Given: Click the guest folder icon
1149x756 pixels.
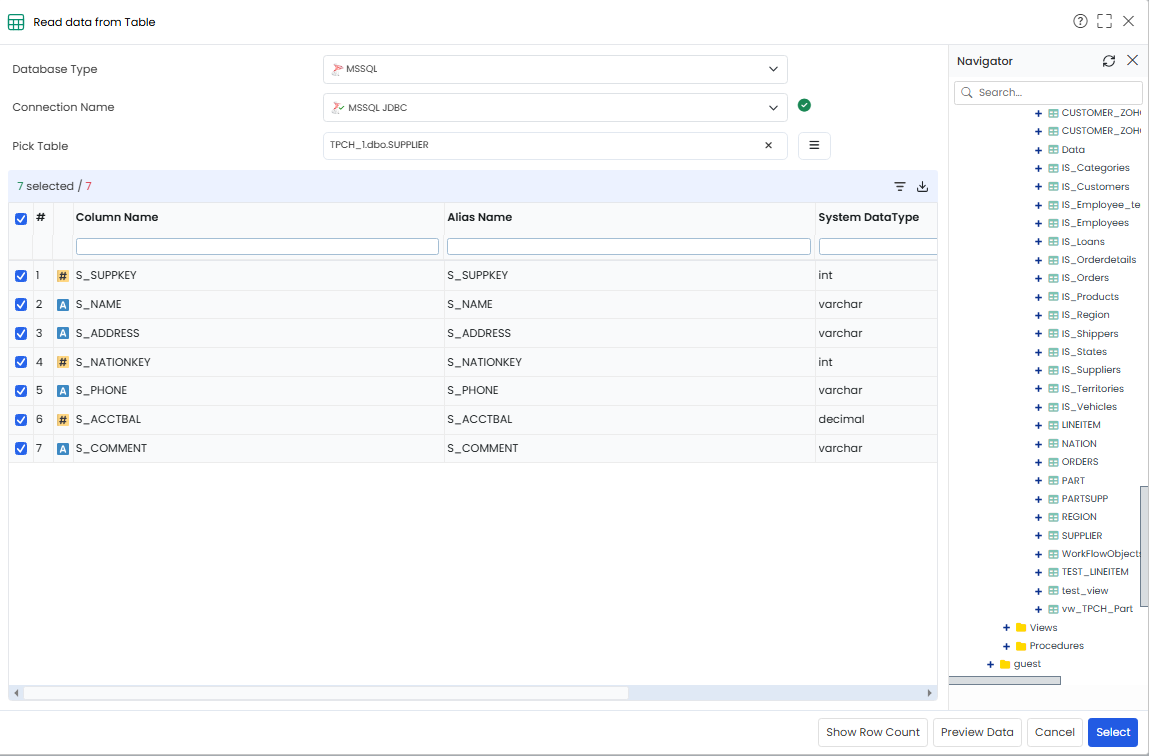Looking at the screenshot, I should tap(1005, 664).
